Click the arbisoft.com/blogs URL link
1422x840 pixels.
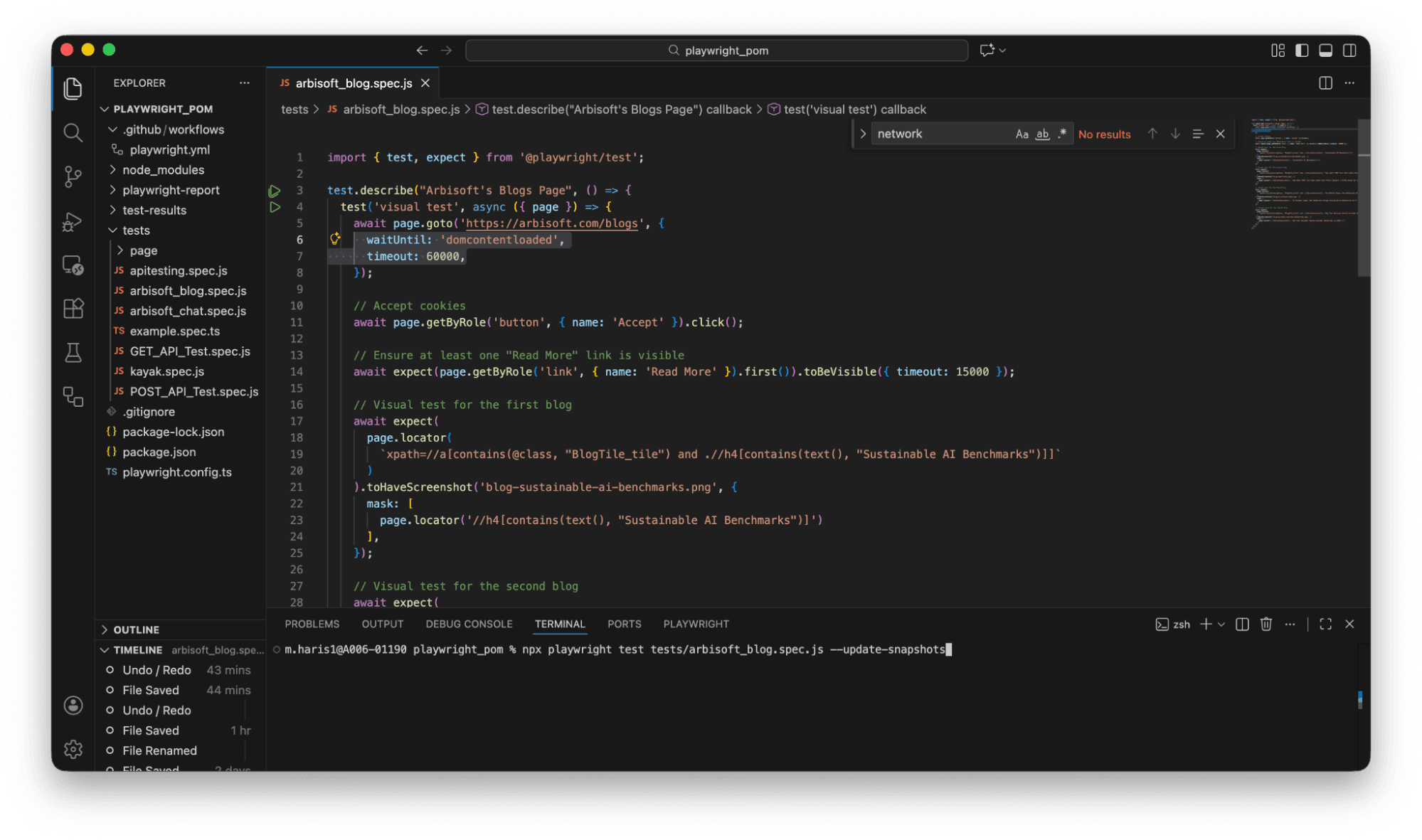(551, 223)
